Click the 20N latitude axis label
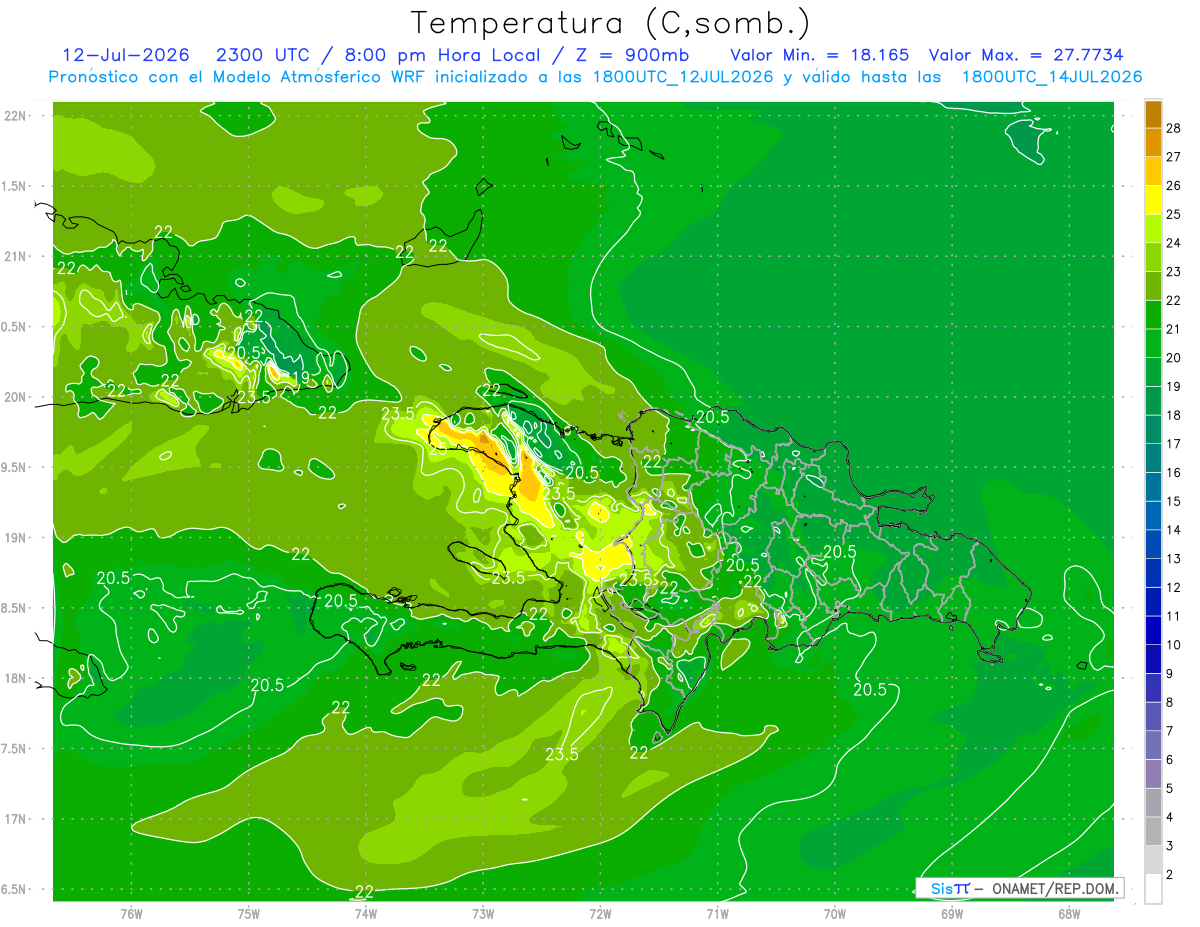 click(16, 397)
